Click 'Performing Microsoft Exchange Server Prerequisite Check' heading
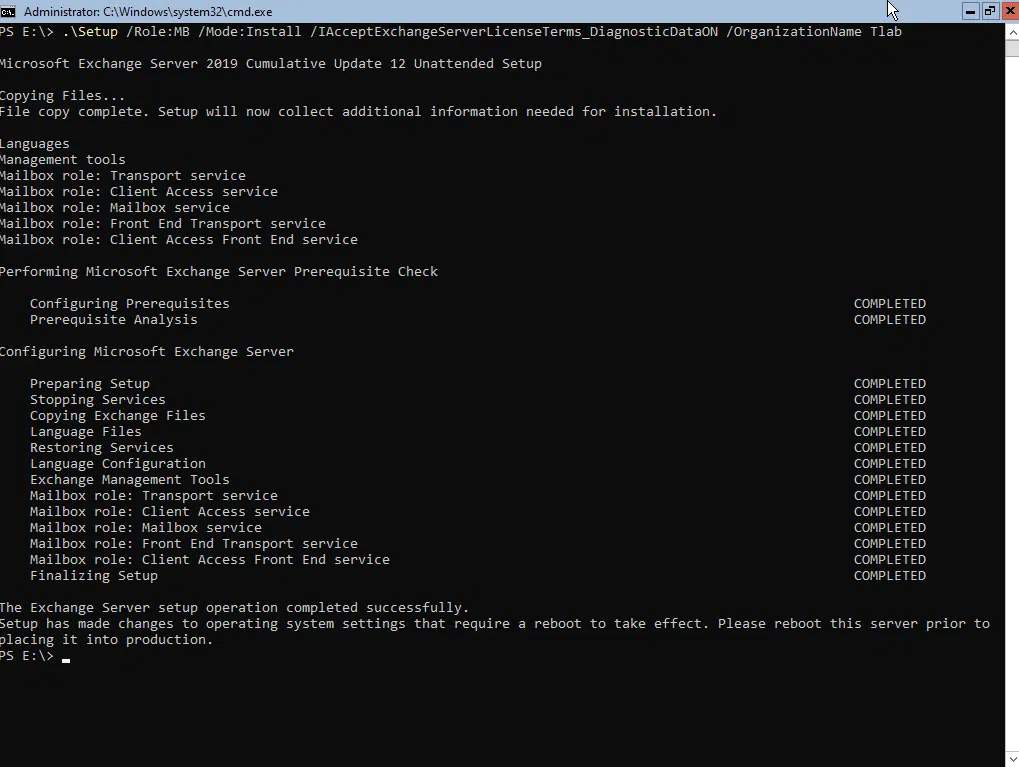The width and height of the screenshot is (1019, 767). tap(218, 272)
